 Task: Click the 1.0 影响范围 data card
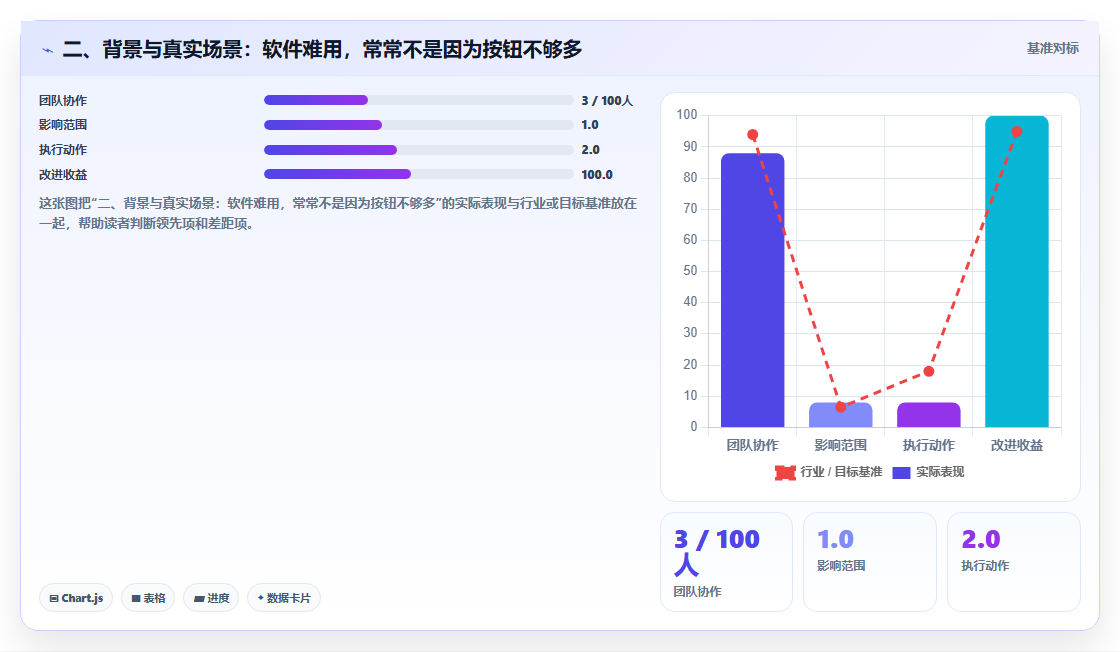pyautogui.click(x=870, y=562)
